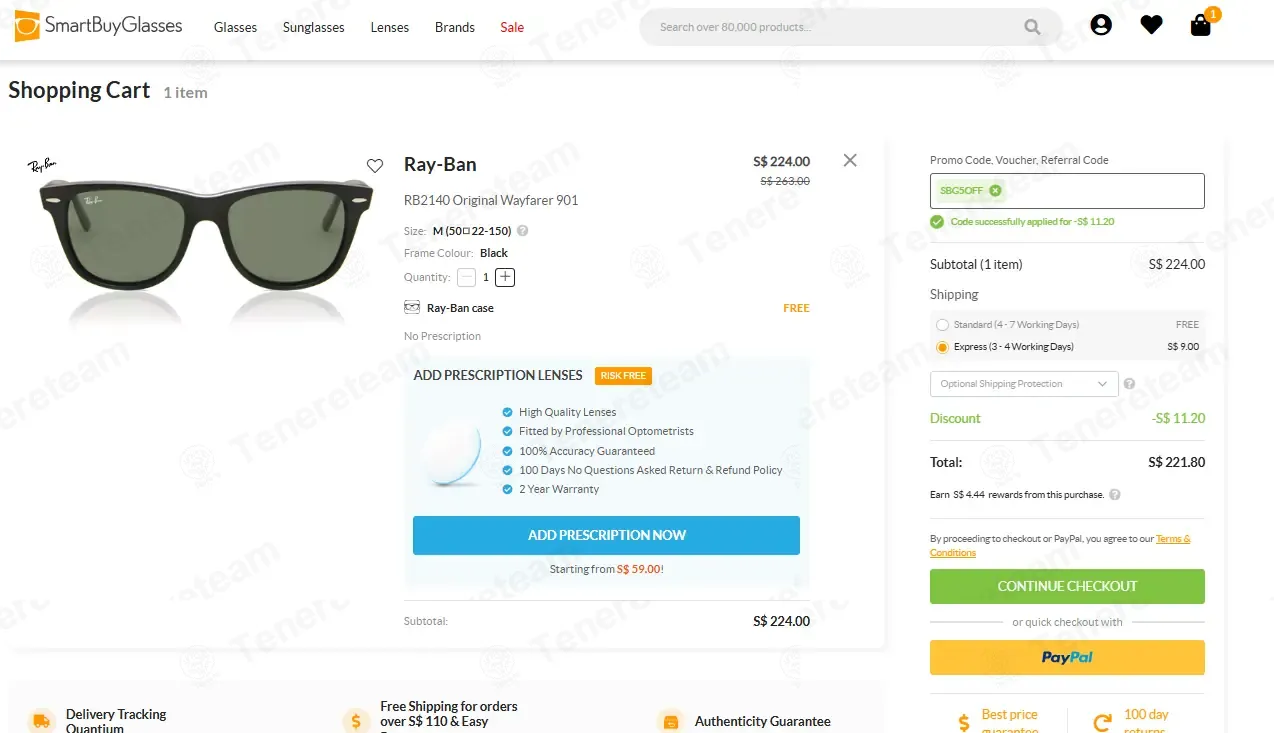
Task: Click the size M (50-22-150) value
Action: [x=472, y=231]
